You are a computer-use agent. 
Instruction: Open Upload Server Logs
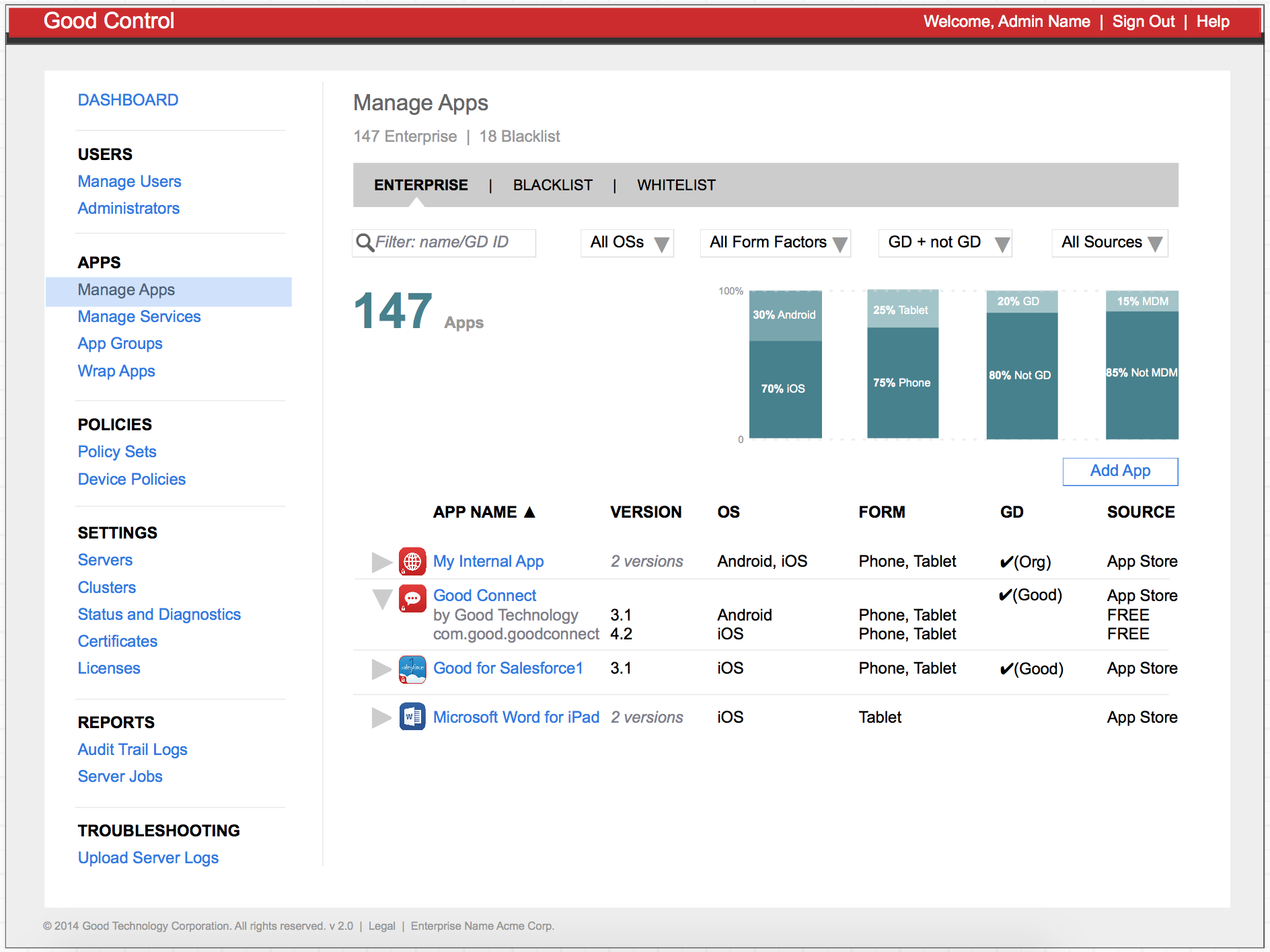pyautogui.click(x=148, y=858)
